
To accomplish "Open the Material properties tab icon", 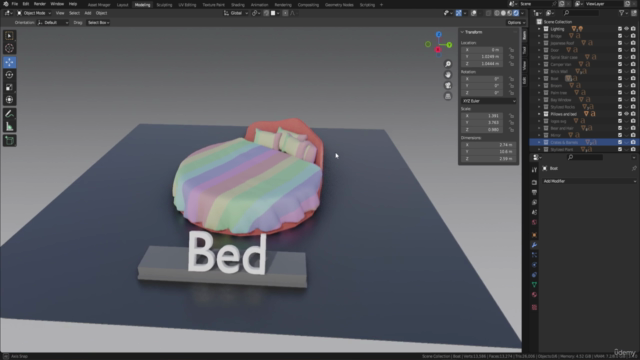I will point(534,295).
